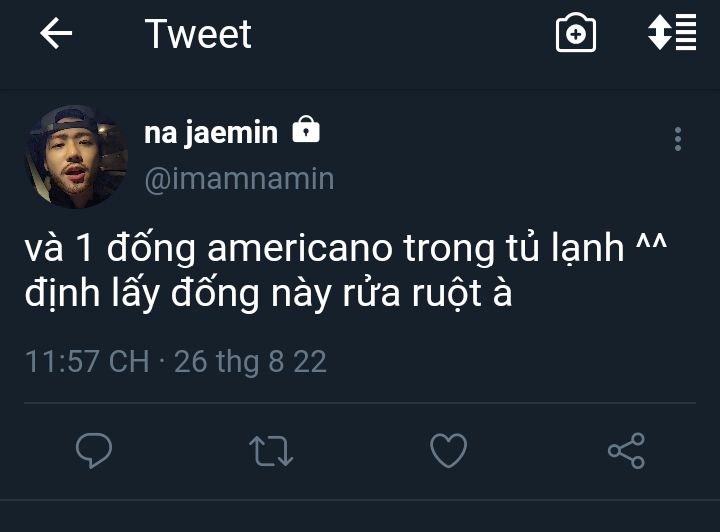Screen dimensions: 720x532
Task: Tap the '^^' emoticon ending first line
Action: [651, 242]
